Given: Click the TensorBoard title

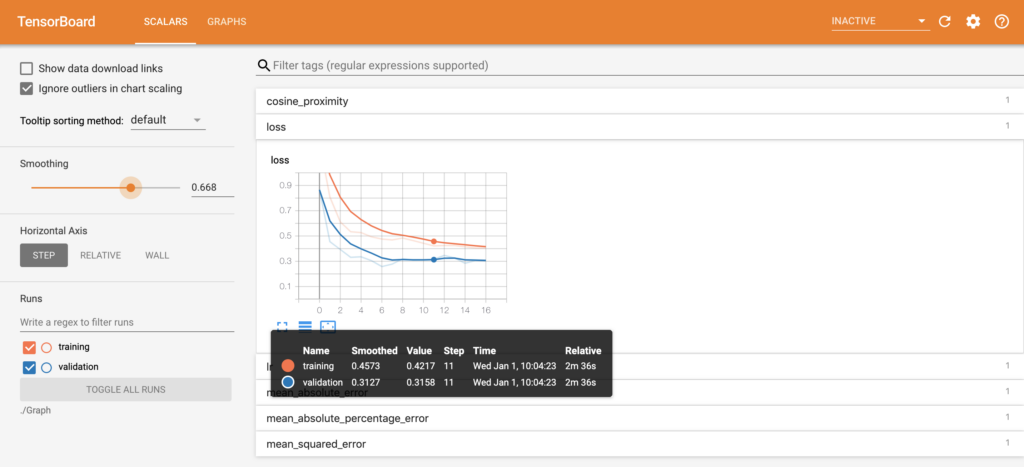Looking at the screenshot, I should point(56,22).
